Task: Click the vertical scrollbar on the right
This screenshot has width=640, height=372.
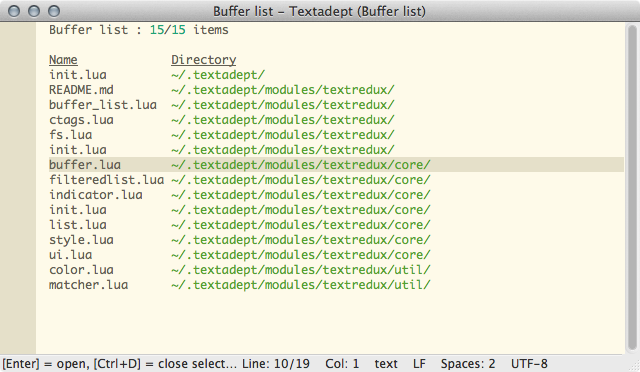Action: tap(632, 188)
